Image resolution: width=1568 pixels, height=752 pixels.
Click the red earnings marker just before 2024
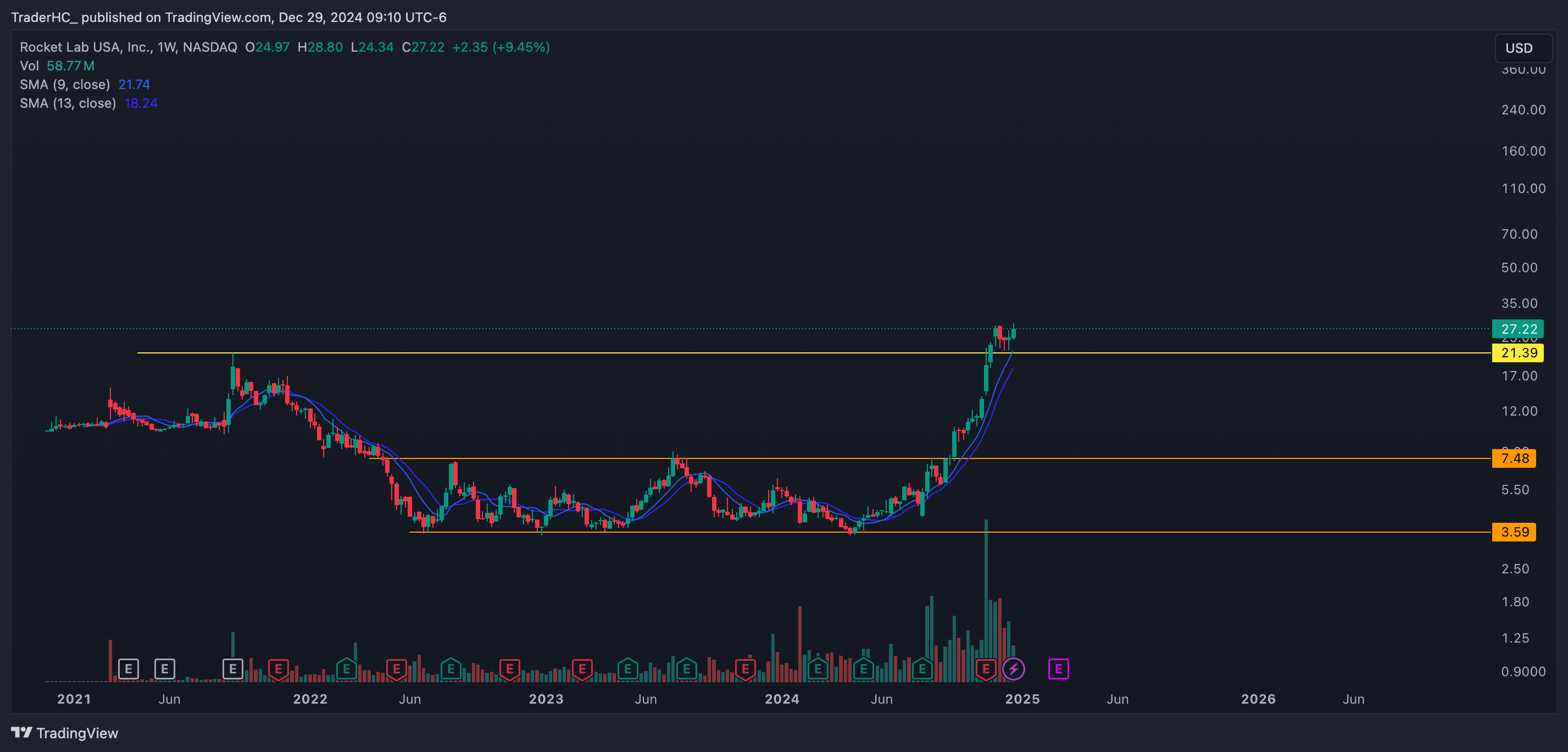click(745, 669)
